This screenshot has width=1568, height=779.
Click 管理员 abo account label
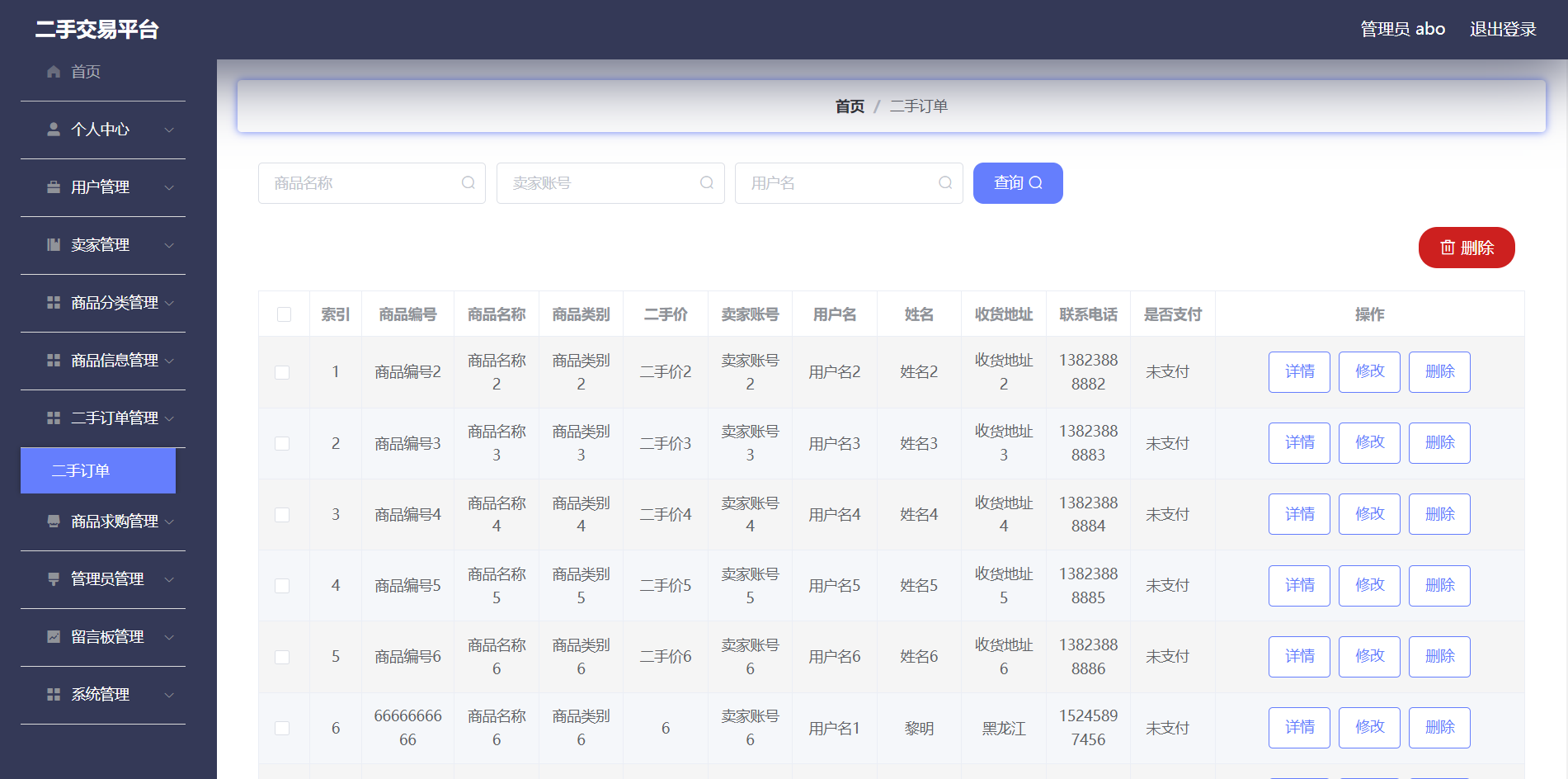click(1402, 30)
